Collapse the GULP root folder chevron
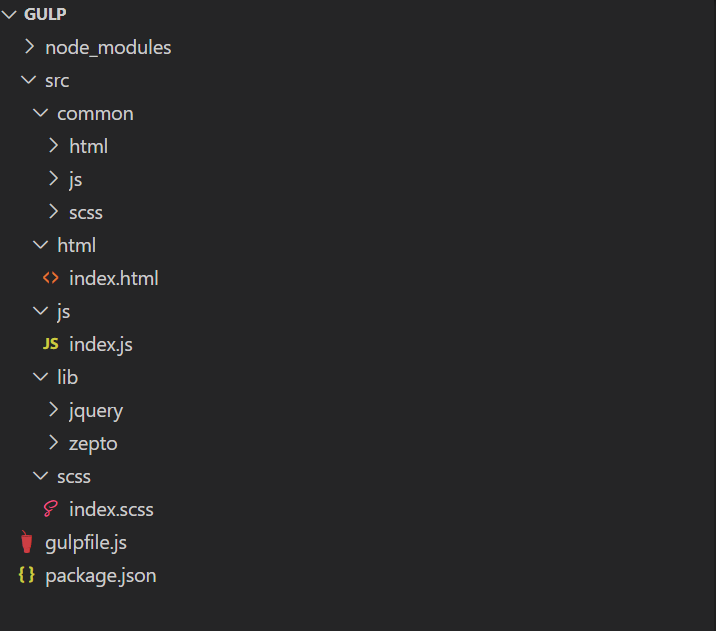This screenshot has width=716, height=631. 10,14
